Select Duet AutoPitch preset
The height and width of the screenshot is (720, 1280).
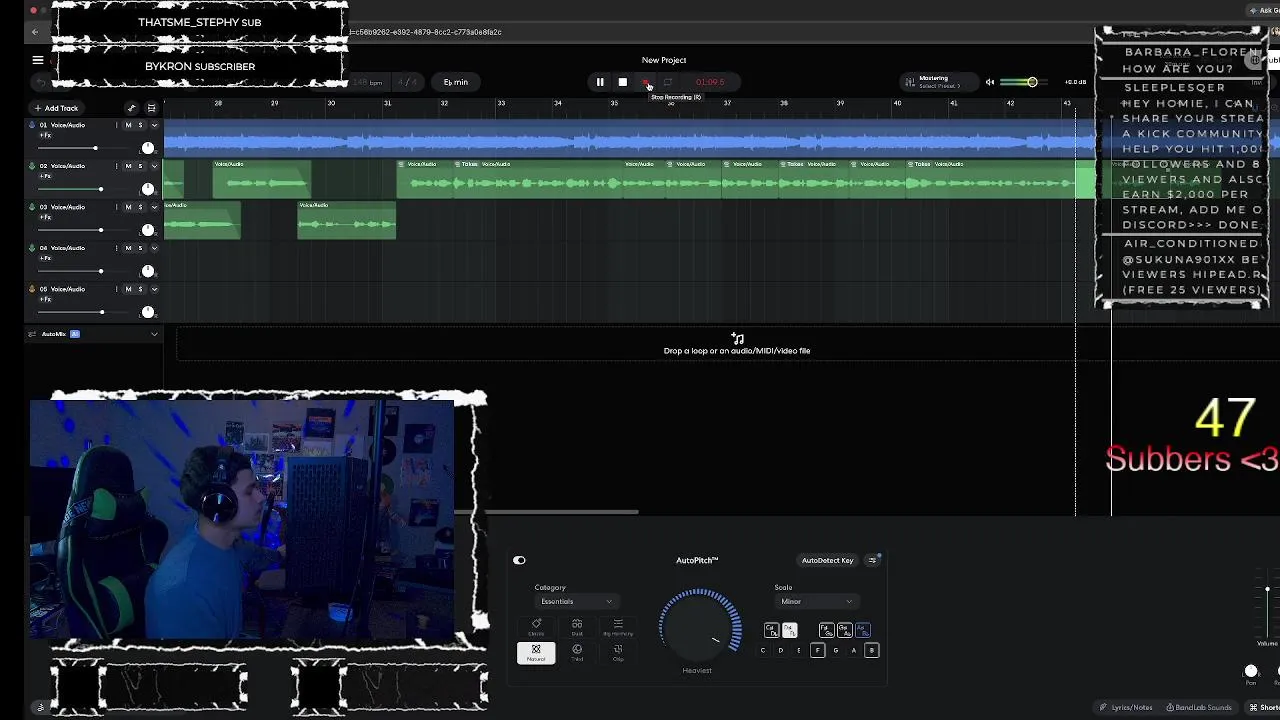click(577, 627)
